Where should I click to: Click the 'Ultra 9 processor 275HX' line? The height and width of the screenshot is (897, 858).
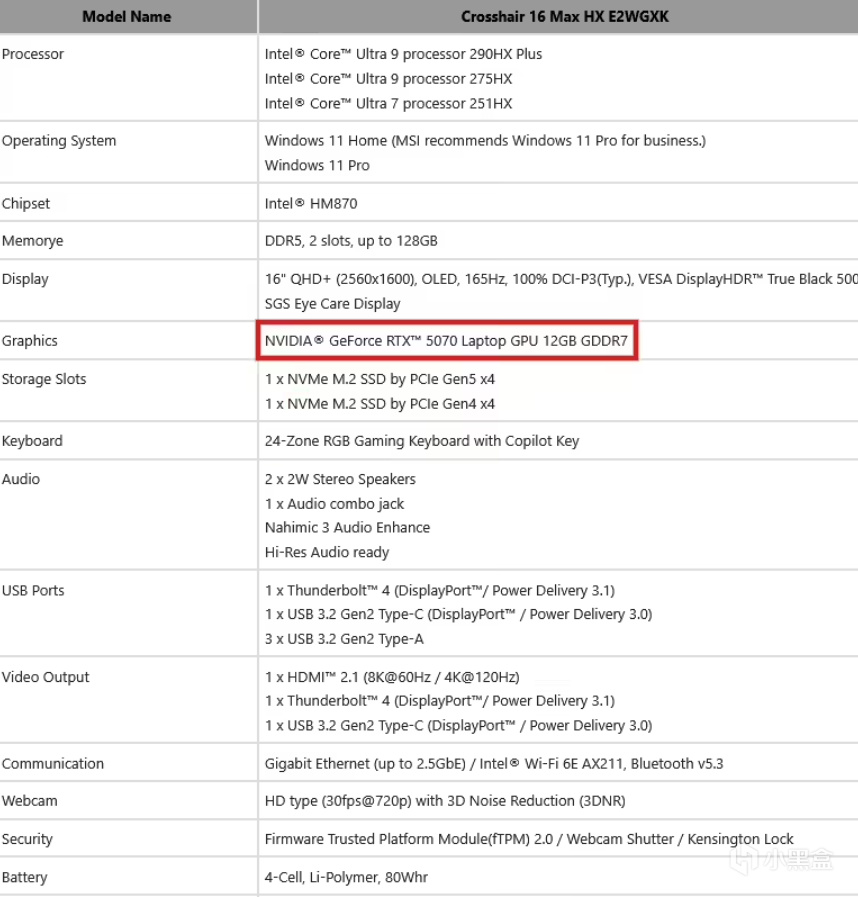tap(388, 79)
